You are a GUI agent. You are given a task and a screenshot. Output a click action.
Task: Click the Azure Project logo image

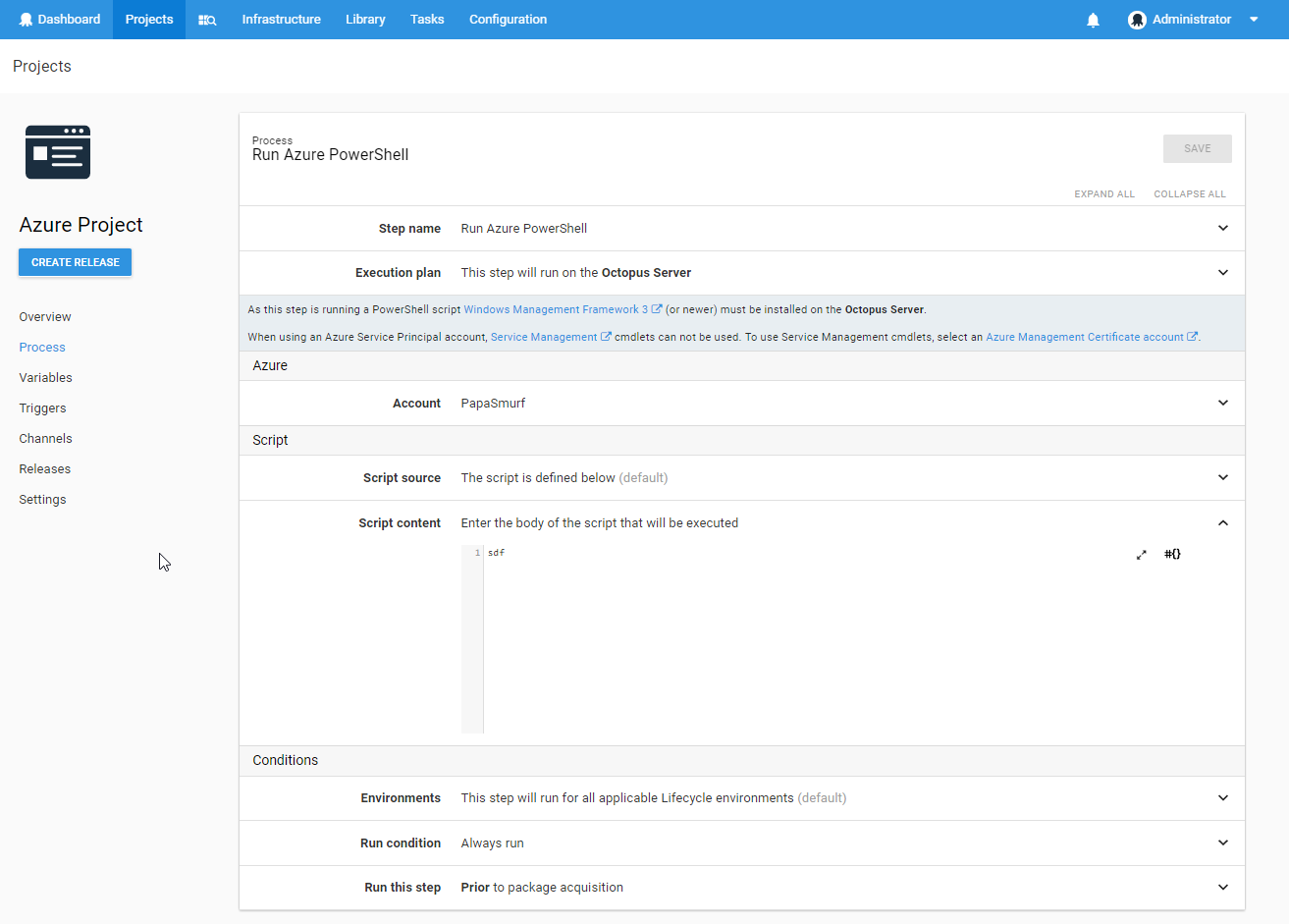point(58,152)
